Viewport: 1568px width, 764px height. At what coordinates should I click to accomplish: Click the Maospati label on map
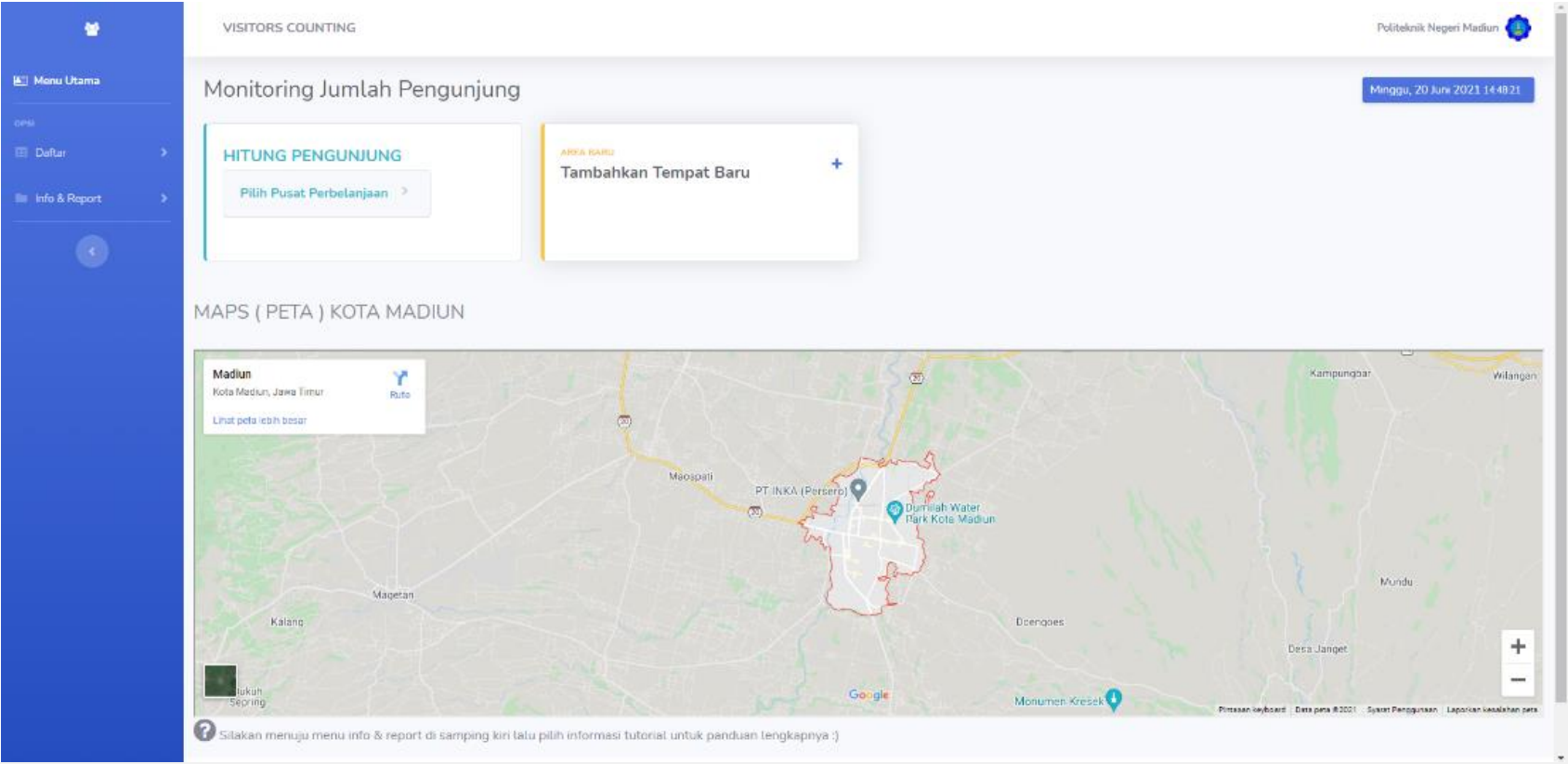690,476
